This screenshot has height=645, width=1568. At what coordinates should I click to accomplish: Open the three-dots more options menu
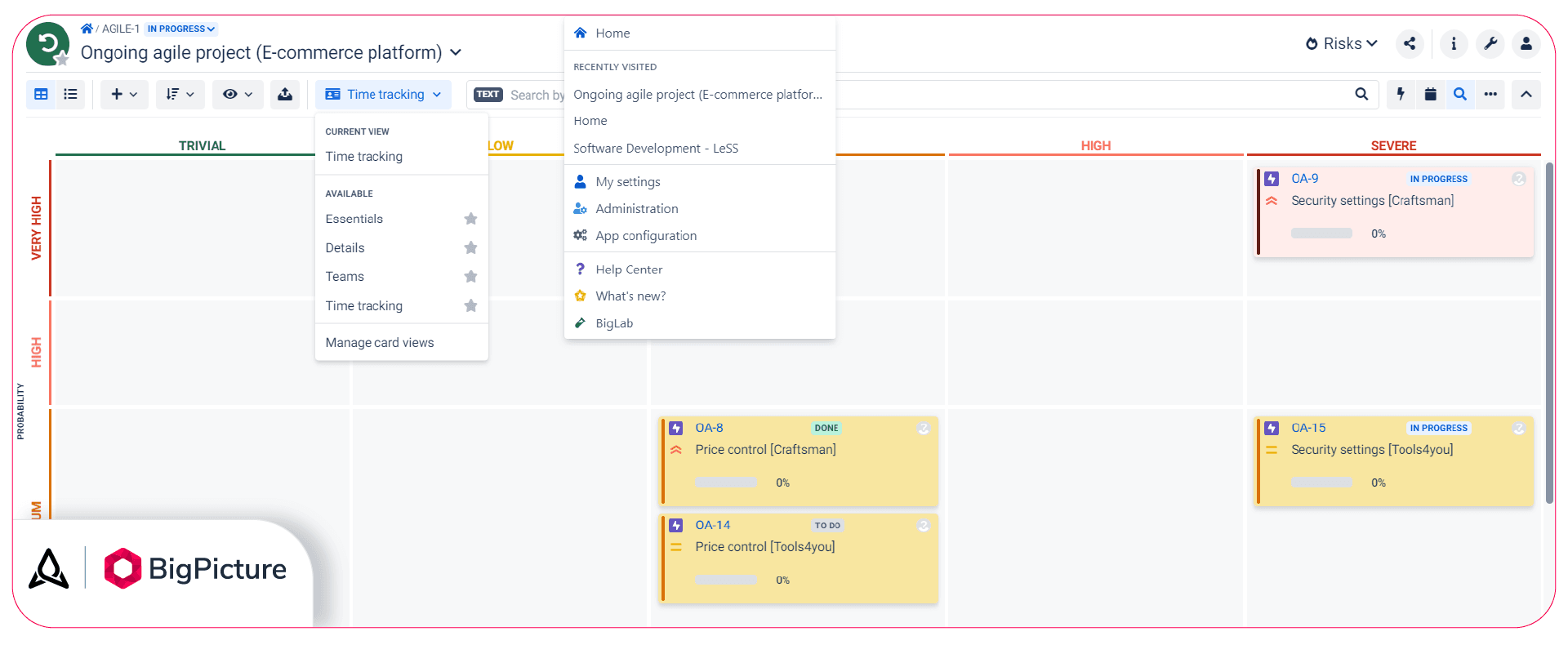1490,95
